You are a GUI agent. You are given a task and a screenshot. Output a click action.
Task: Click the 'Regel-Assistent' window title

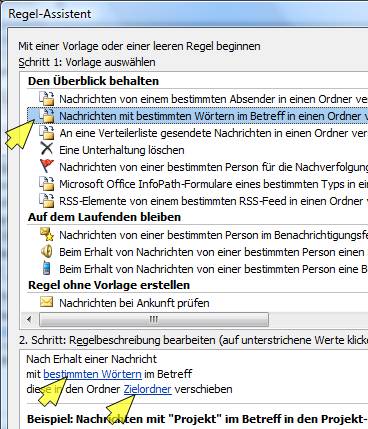(x=50, y=14)
